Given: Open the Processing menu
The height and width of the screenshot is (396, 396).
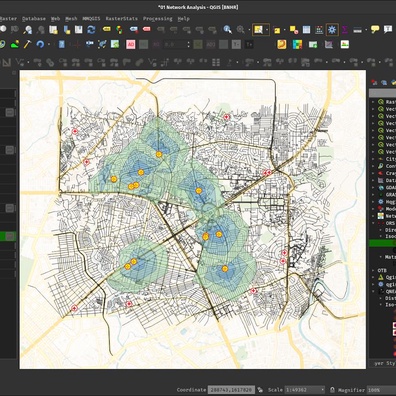Looking at the screenshot, I should pos(158,19).
